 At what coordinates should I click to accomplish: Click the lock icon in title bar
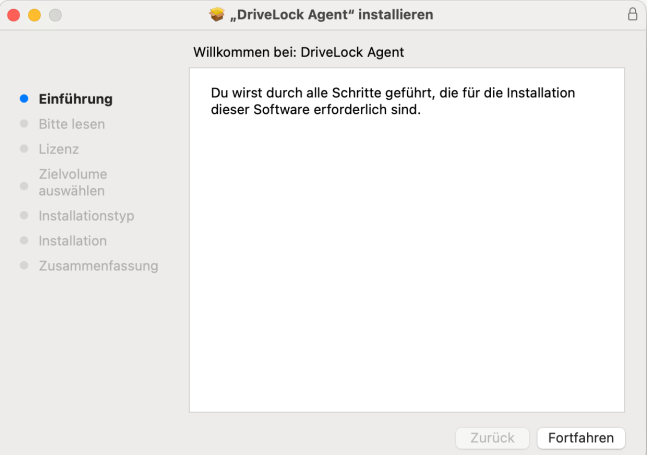[x=632, y=14]
